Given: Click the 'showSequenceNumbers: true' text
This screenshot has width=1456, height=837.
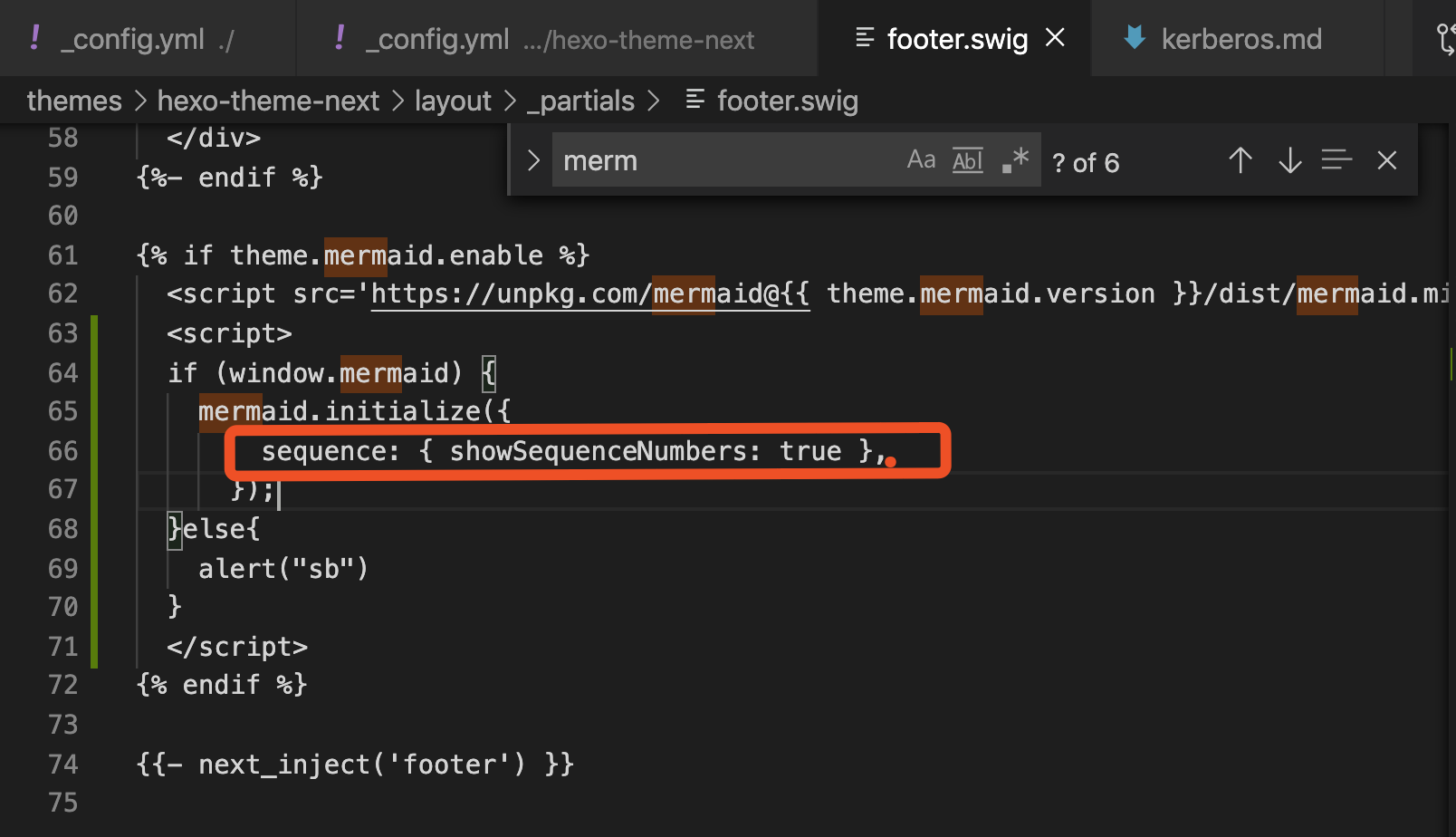Looking at the screenshot, I should pos(646,451).
